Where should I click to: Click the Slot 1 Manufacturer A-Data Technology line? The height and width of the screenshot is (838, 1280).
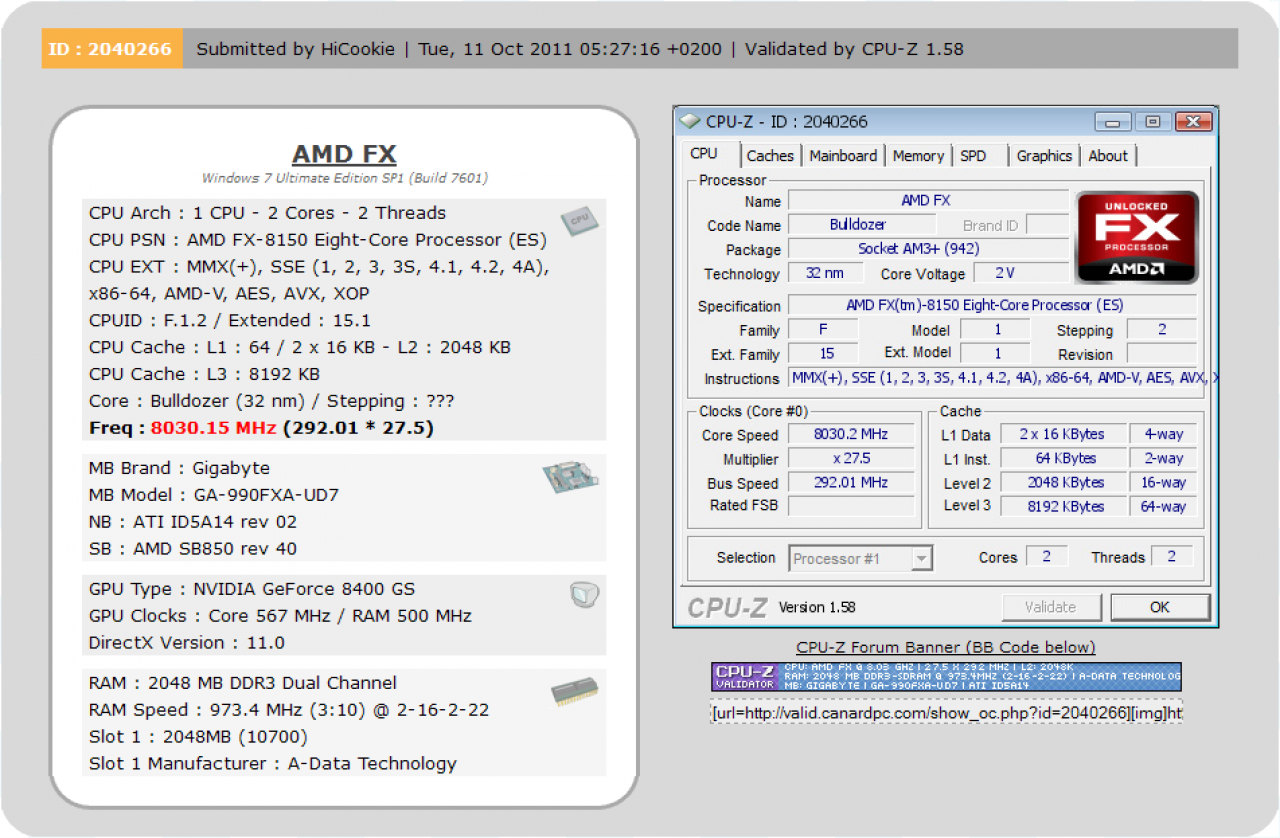(x=273, y=764)
